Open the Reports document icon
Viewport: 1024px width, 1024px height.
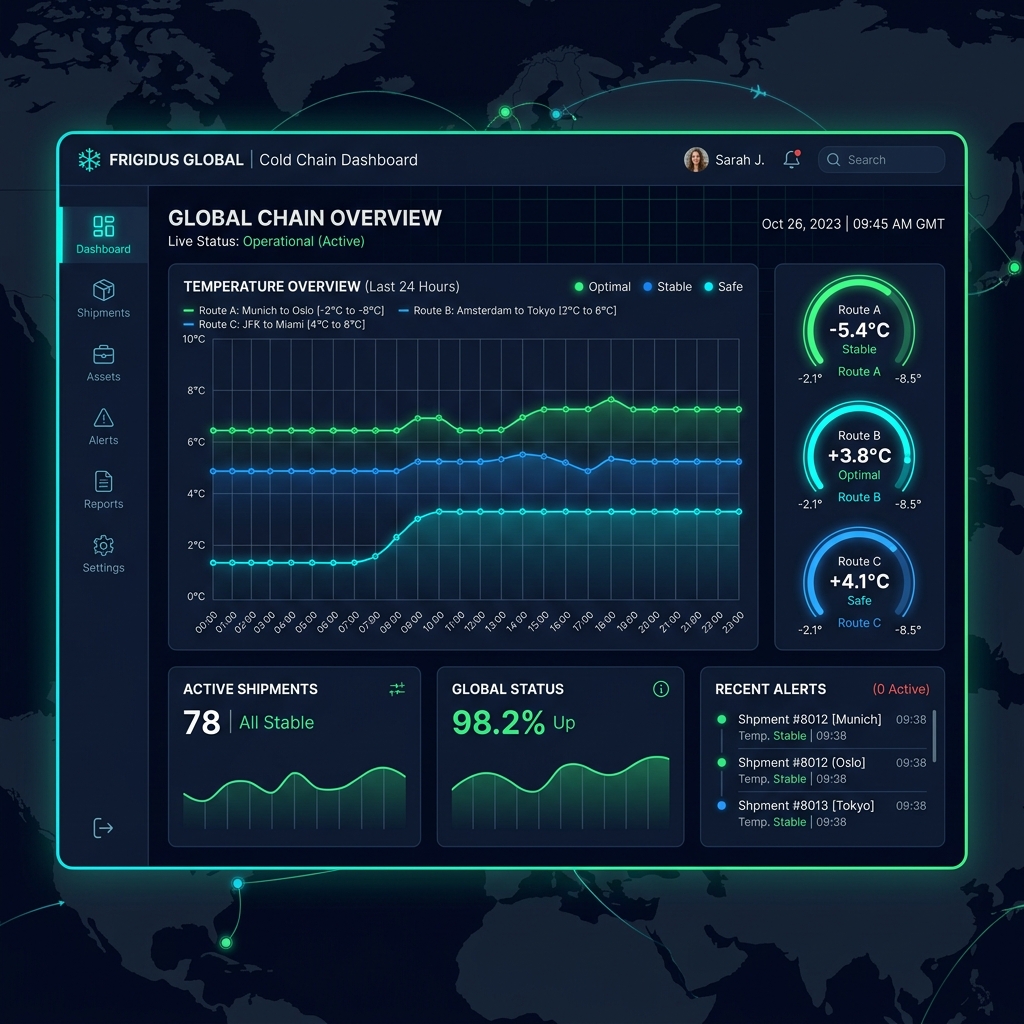tap(103, 481)
